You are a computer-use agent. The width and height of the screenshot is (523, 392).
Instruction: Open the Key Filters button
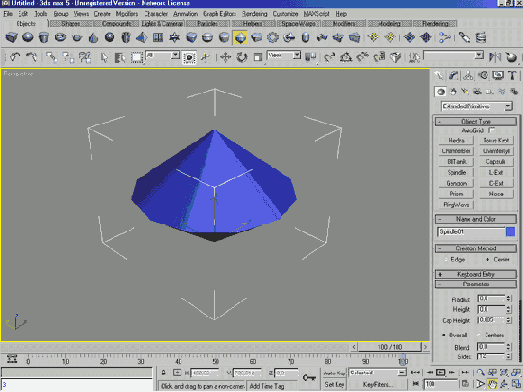377,384
